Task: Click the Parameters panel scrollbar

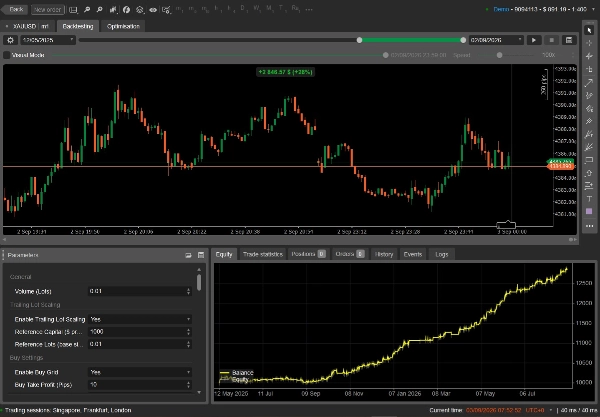Action: point(199,282)
